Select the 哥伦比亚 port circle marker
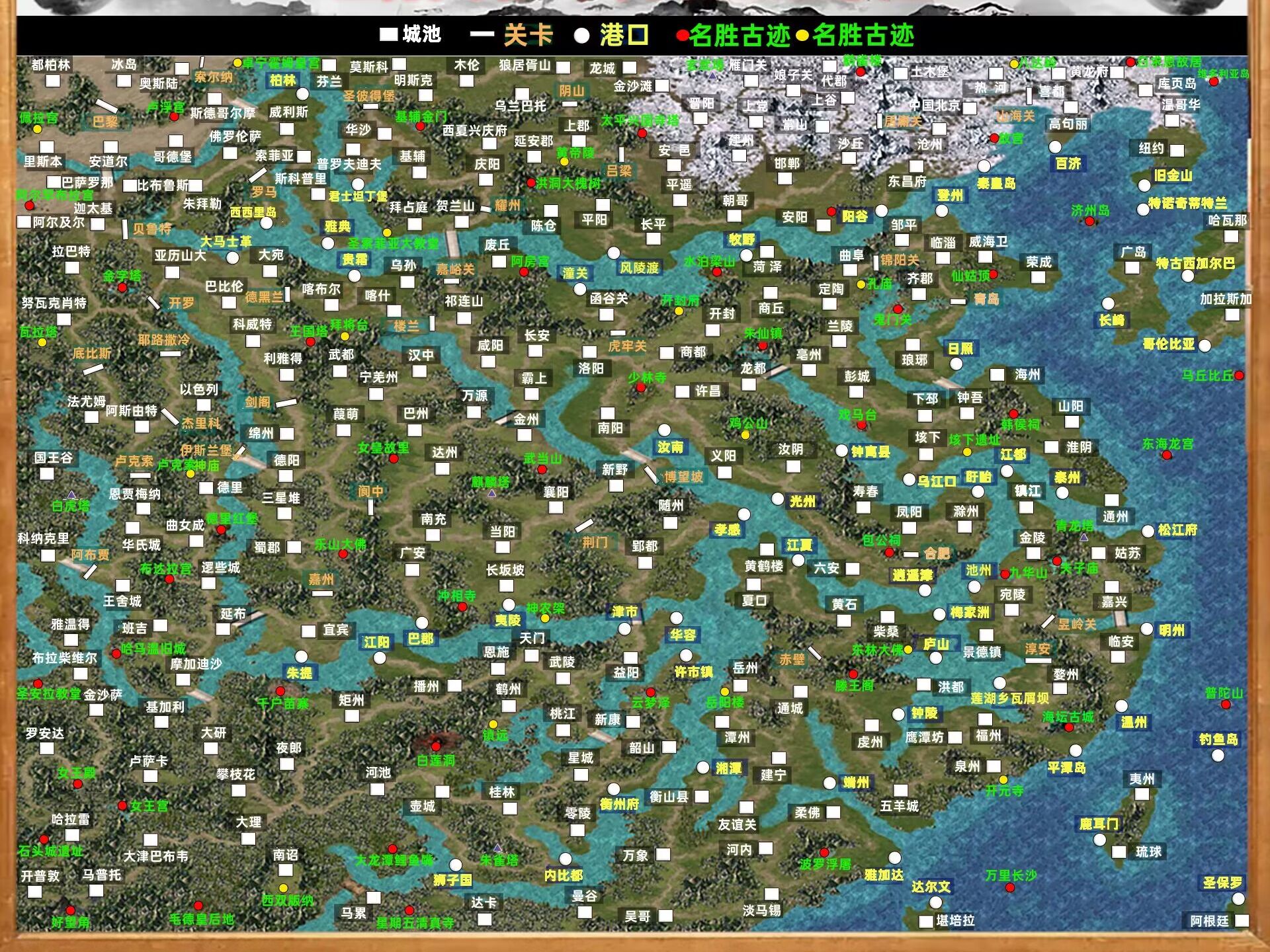This screenshot has height=952, width=1270. click(1205, 346)
